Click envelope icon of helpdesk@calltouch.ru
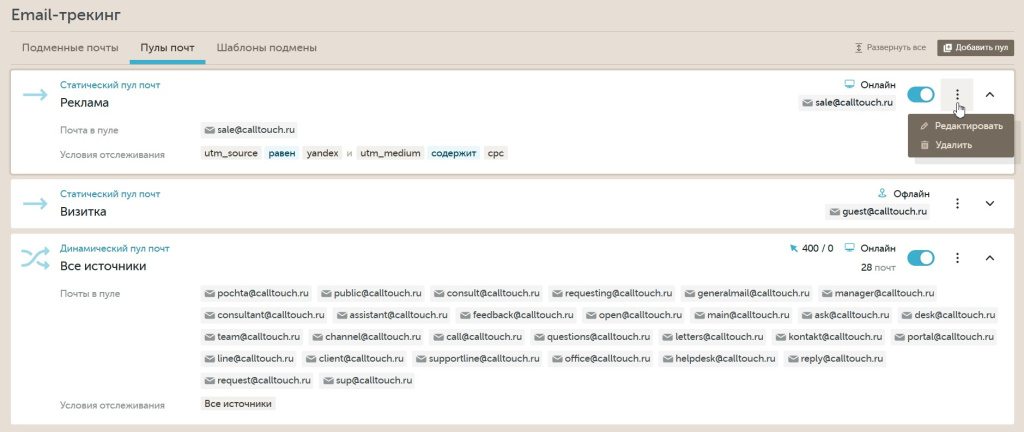 (667, 359)
